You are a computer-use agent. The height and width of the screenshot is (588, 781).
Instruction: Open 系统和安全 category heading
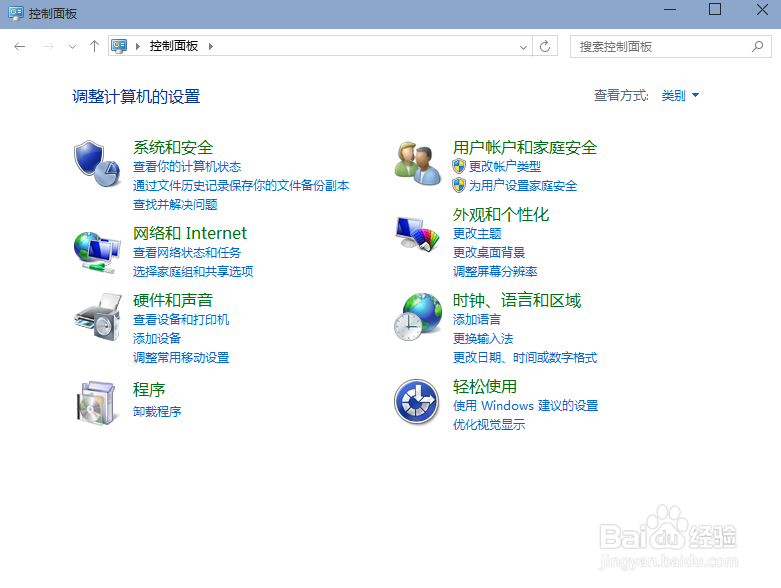click(x=173, y=147)
